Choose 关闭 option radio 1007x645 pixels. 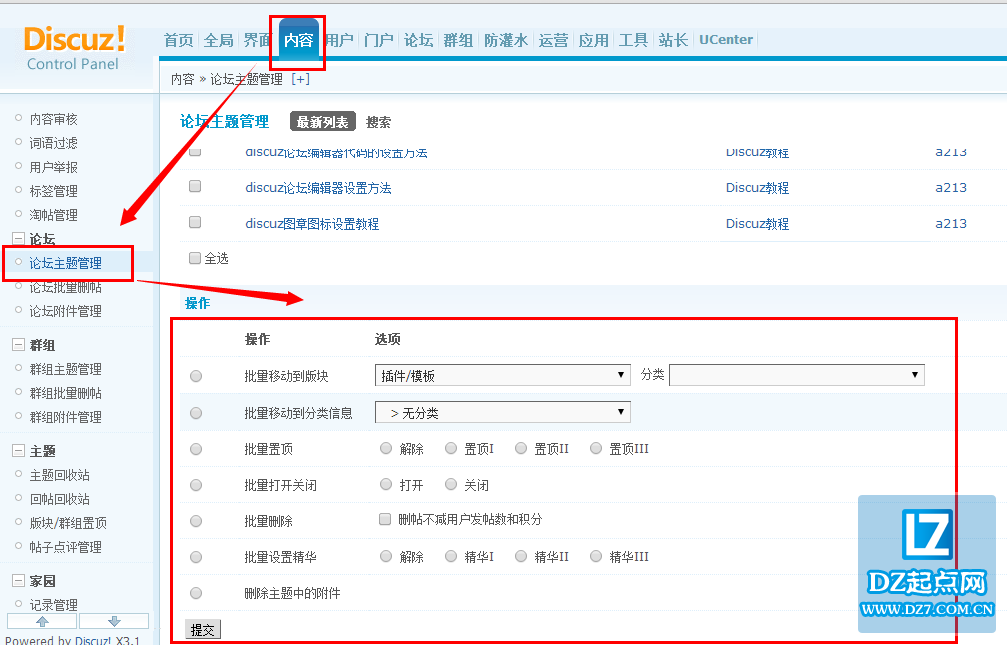pyautogui.click(x=451, y=484)
